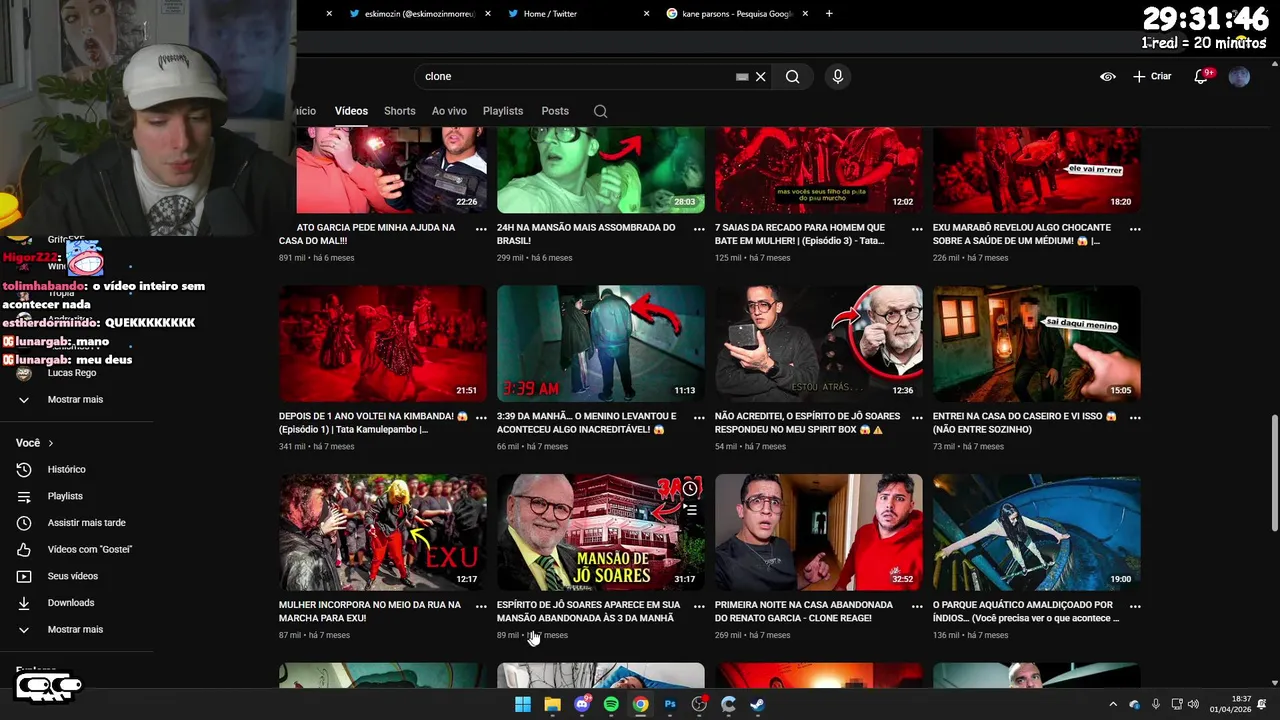1280x720 pixels.
Task: Open options for MULHER INCORPORA video
Action: [x=481, y=606]
